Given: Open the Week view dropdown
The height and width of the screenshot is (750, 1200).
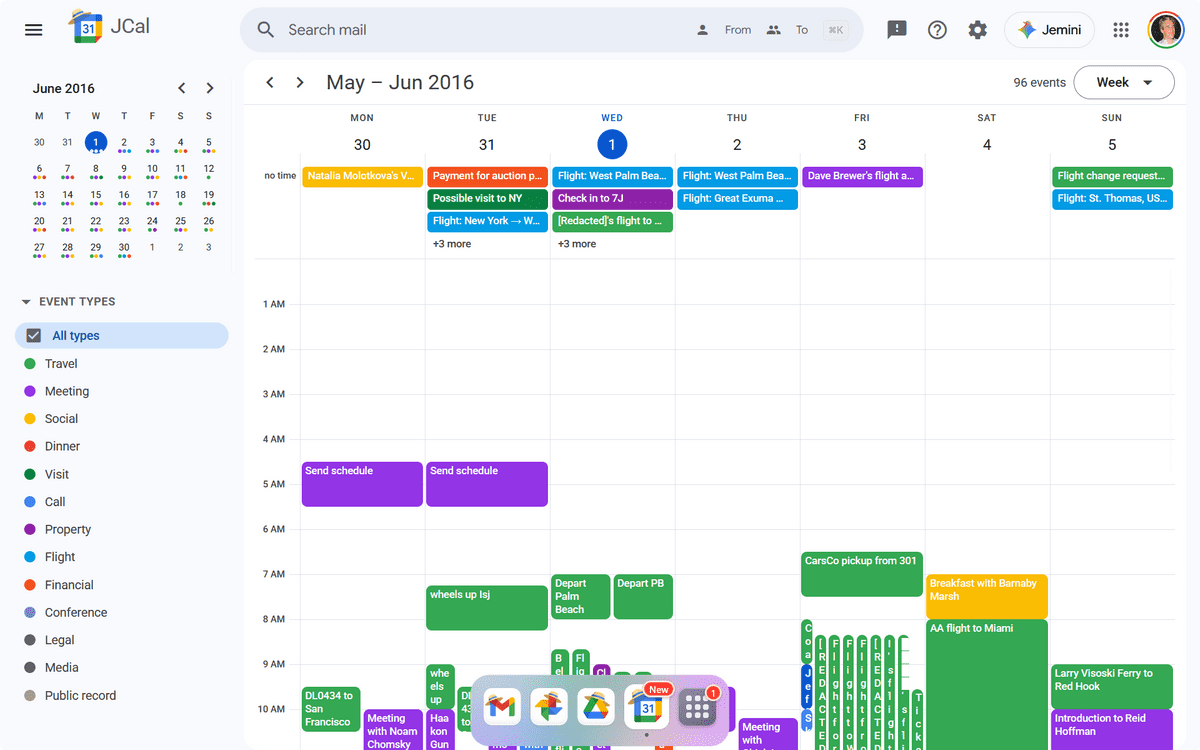Looking at the screenshot, I should pos(1124,83).
